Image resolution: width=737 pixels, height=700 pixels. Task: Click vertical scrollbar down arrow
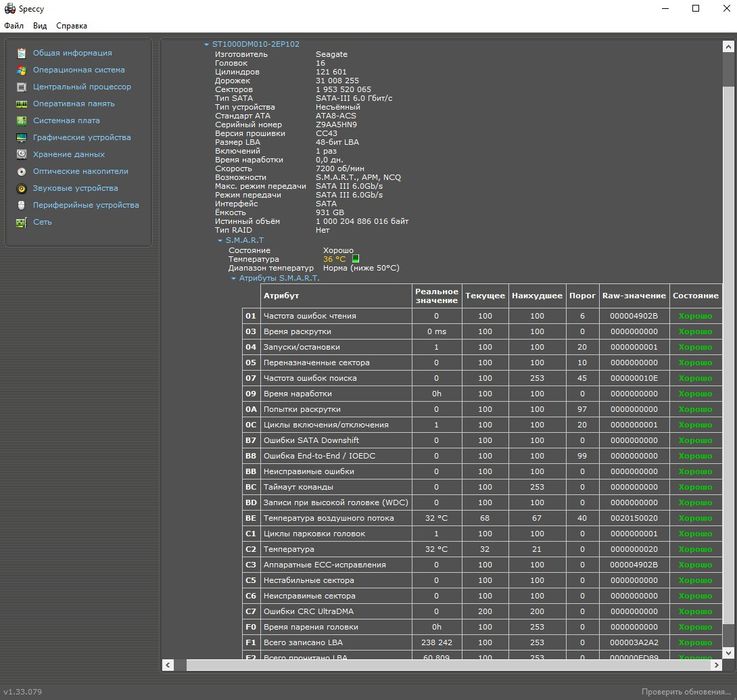click(728, 653)
